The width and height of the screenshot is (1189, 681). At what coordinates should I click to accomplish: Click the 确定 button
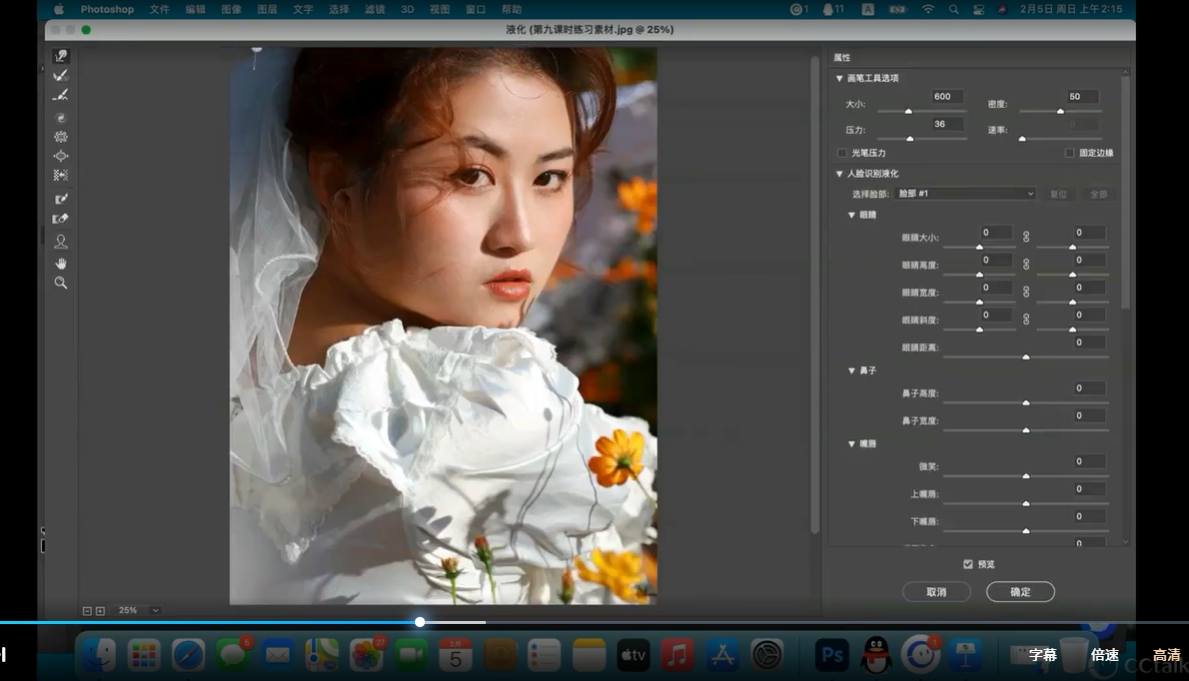pos(1020,592)
